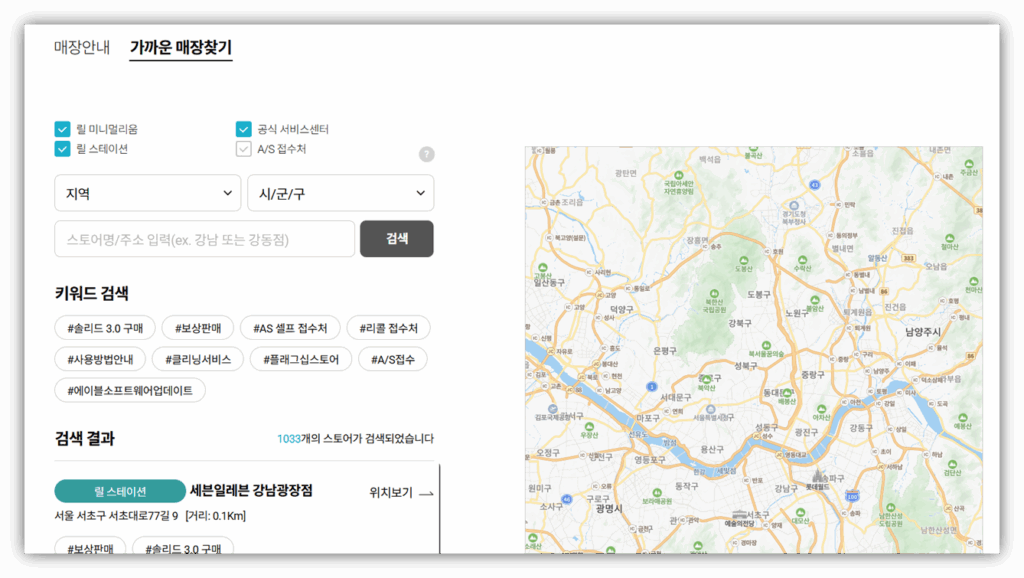This screenshot has width=1024, height=578.
Task: Select the #A/S접수 keyword tag
Action: (392, 359)
